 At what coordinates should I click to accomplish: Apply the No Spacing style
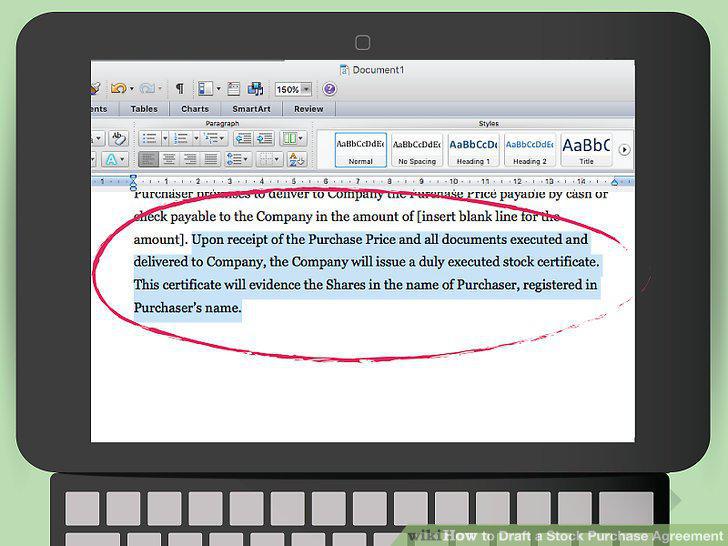tap(417, 150)
